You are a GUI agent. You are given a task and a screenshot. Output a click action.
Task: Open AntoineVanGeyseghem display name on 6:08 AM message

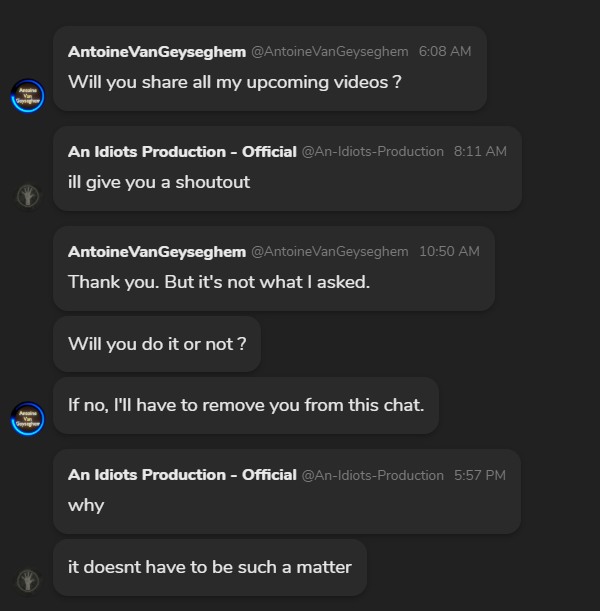[x=157, y=52]
